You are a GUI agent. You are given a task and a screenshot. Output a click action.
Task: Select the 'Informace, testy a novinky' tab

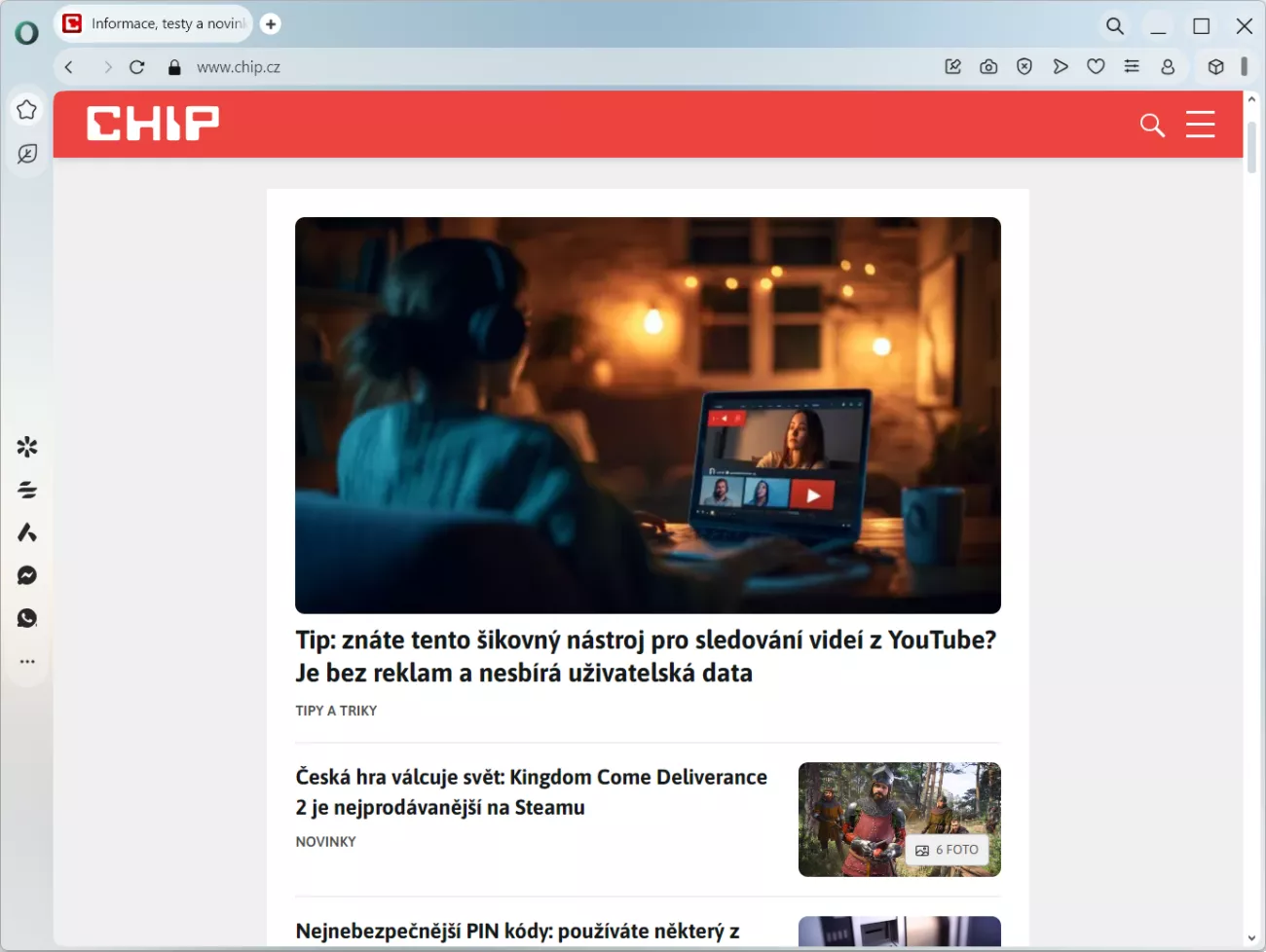tap(156, 24)
